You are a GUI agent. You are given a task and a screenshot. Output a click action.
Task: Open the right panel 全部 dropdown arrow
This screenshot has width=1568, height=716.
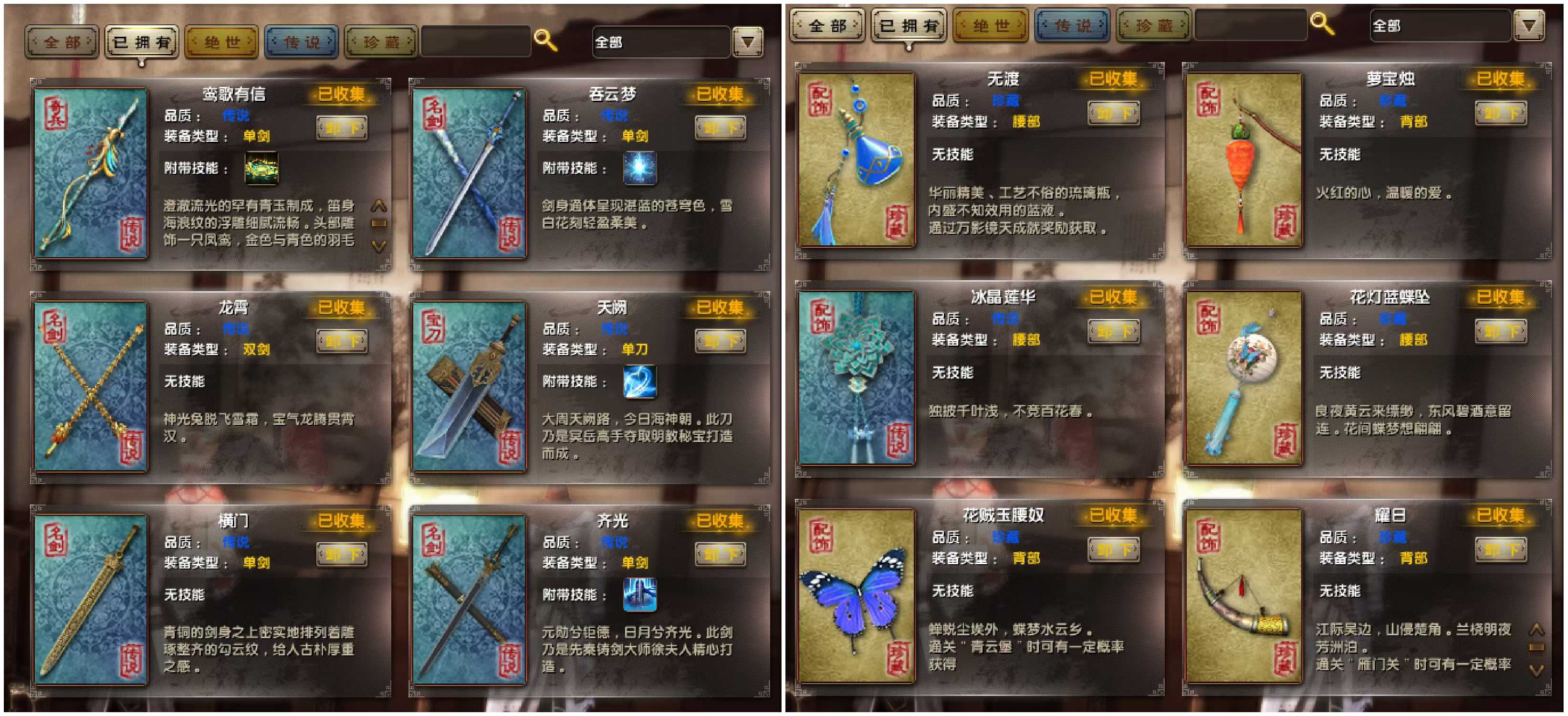tap(1528, 26)
